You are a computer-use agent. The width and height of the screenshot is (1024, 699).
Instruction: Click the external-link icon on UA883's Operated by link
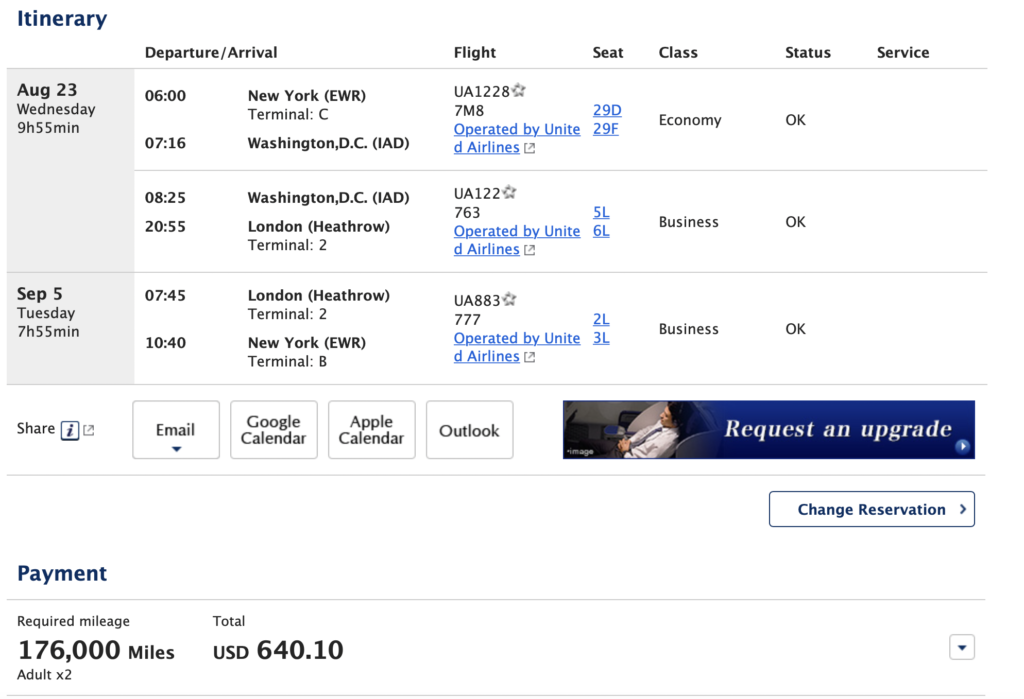[x=530, y=356]
